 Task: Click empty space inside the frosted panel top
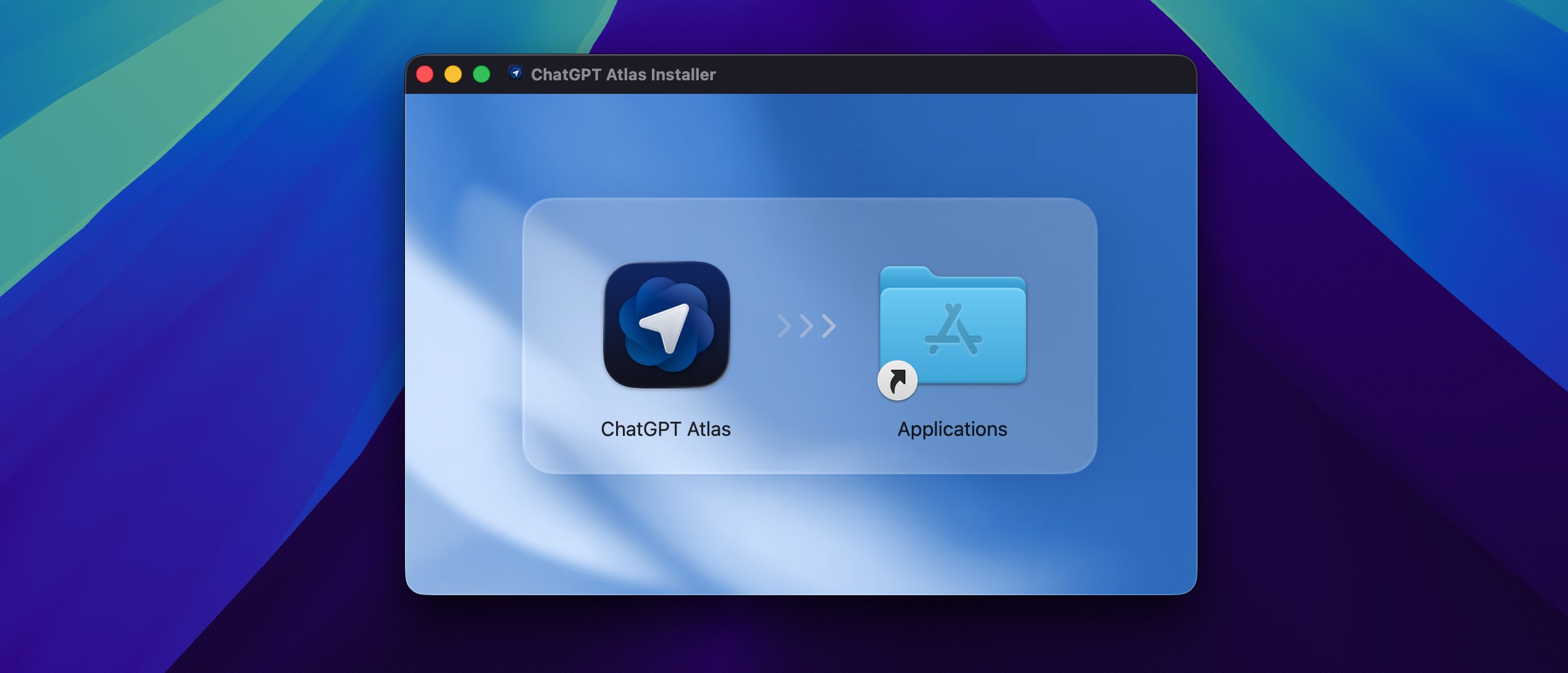(x=809, y=228)
